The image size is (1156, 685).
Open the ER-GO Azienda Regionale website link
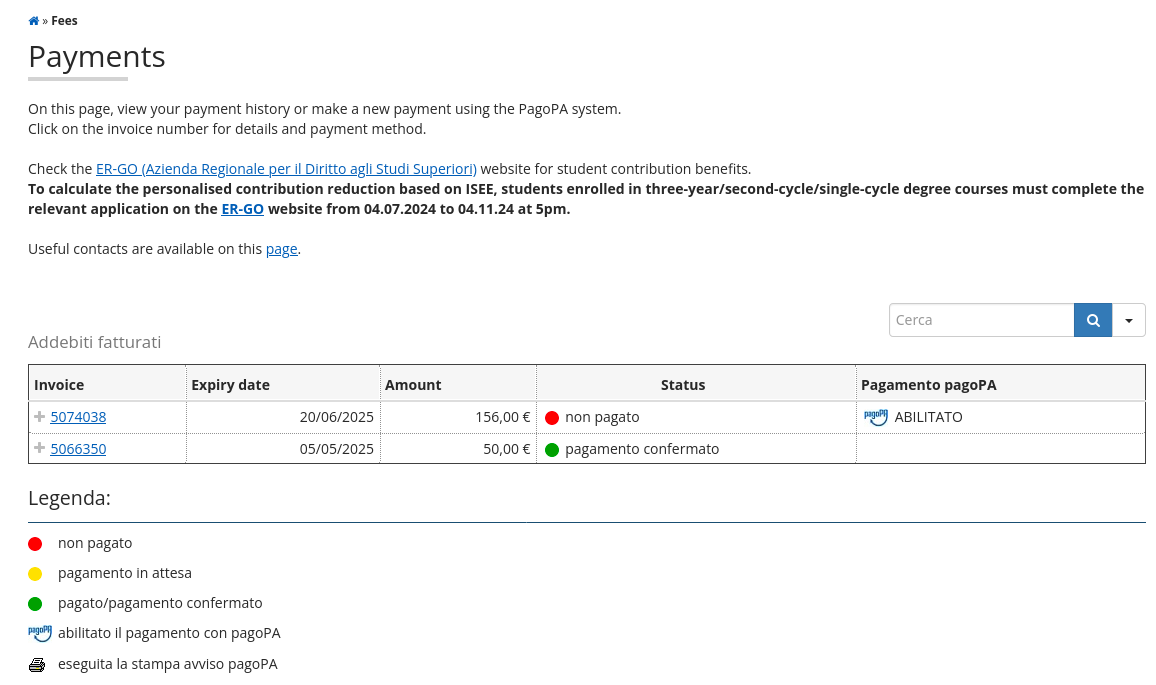[286, 169]
